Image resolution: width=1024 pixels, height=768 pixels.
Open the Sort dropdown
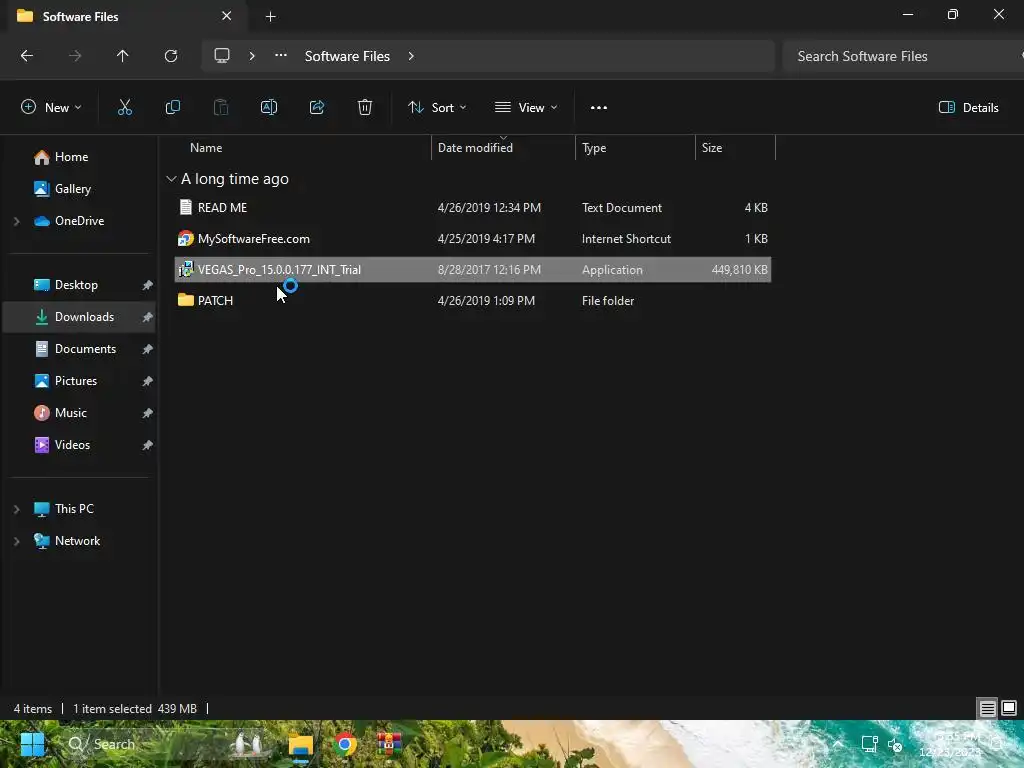click(437, 108)
